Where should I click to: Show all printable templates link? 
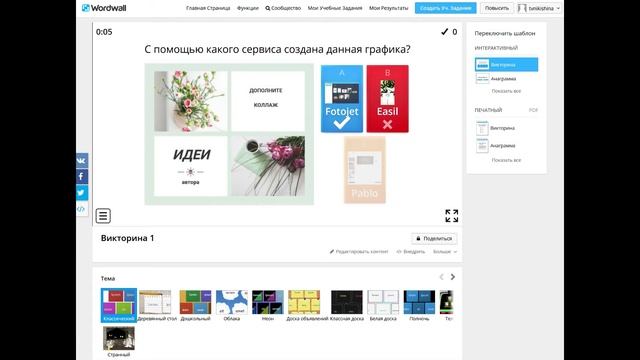click(506, 160)
